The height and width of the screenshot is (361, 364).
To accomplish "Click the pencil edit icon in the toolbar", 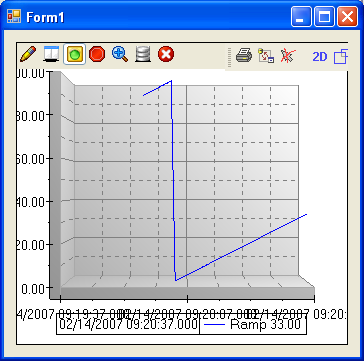I will [28, 54].
